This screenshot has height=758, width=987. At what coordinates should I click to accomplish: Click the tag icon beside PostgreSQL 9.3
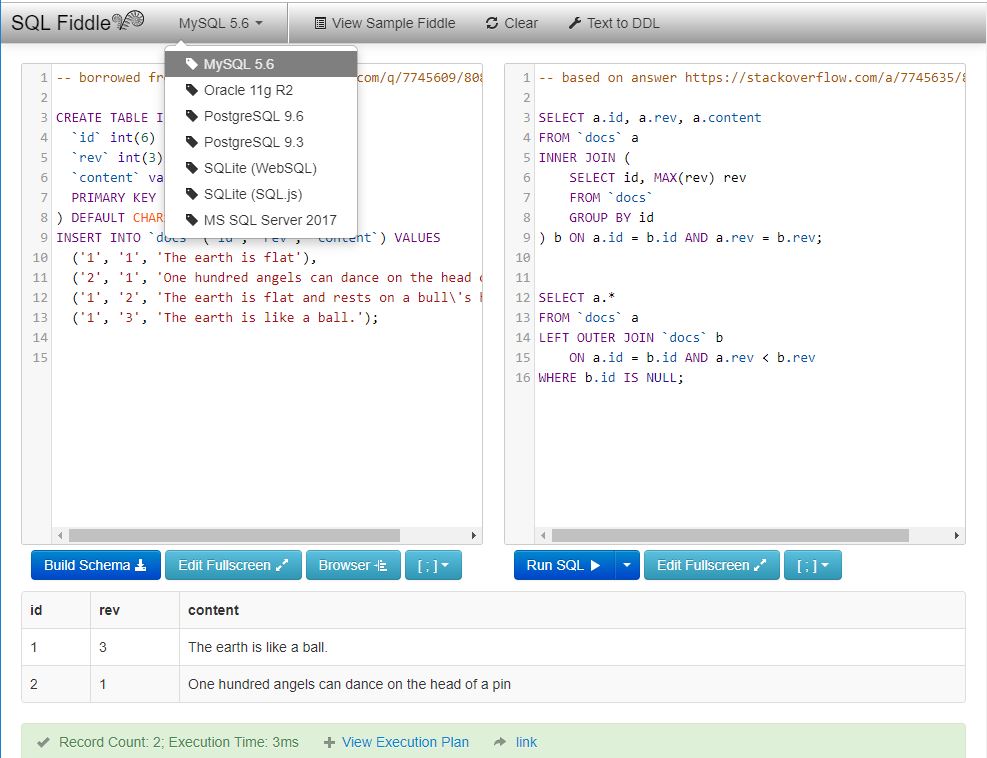(x=192, y=142)
